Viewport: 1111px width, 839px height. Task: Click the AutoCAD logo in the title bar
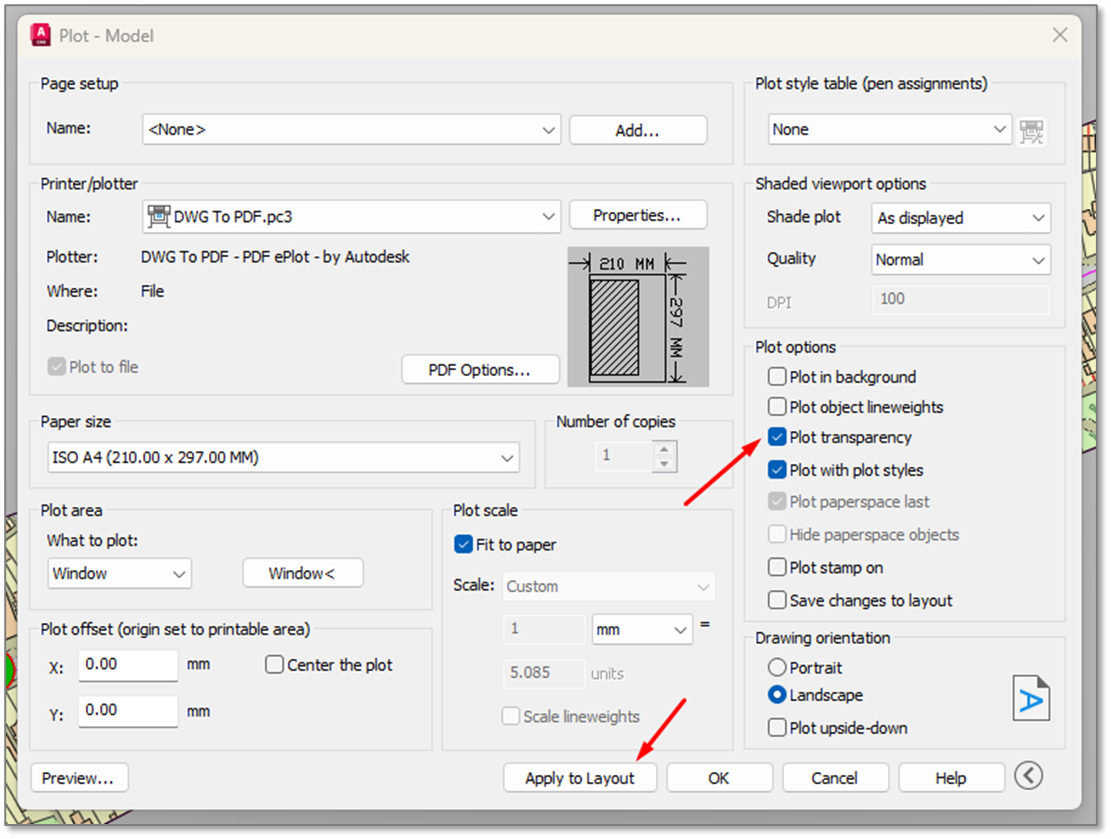click(41, 33)
